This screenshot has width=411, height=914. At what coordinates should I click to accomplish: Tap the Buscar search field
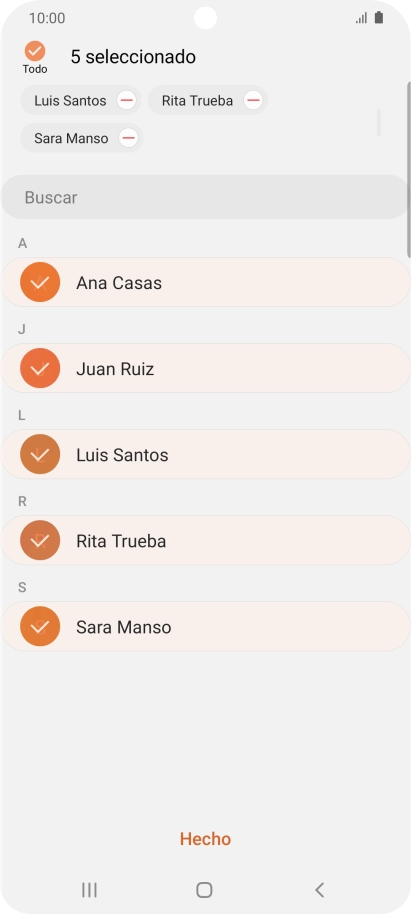[205, 197]
